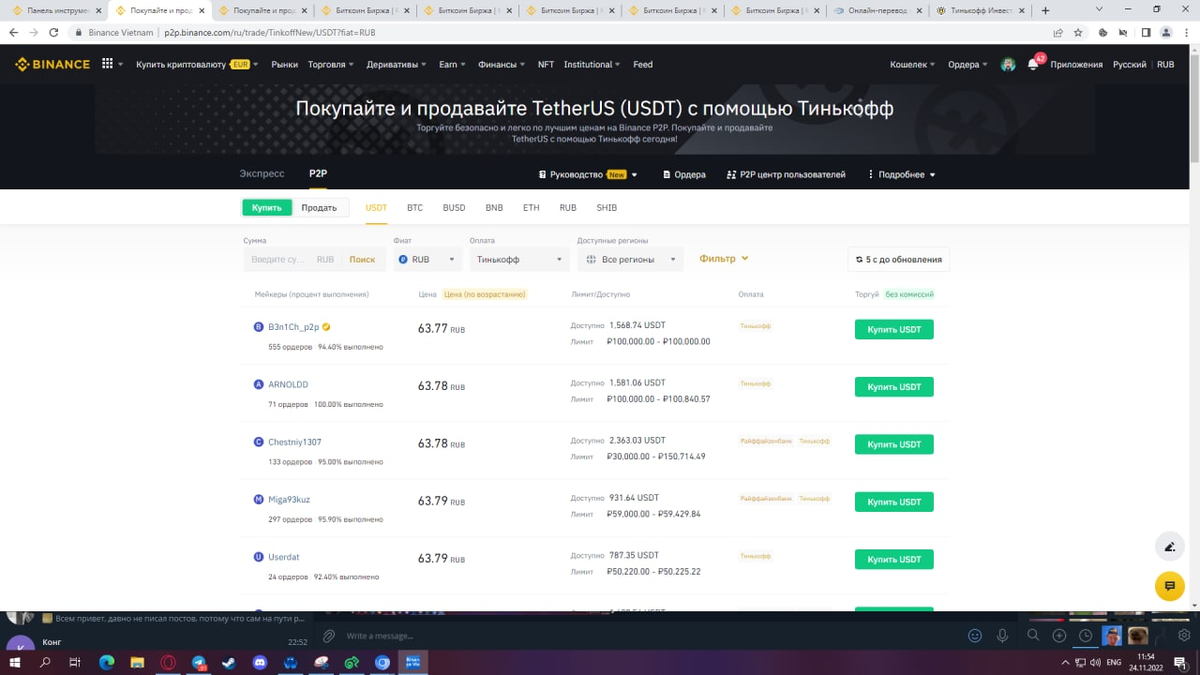Expand the Подробнее more menu
Screen dimensions: 1200x675
(x=901, y=174)
